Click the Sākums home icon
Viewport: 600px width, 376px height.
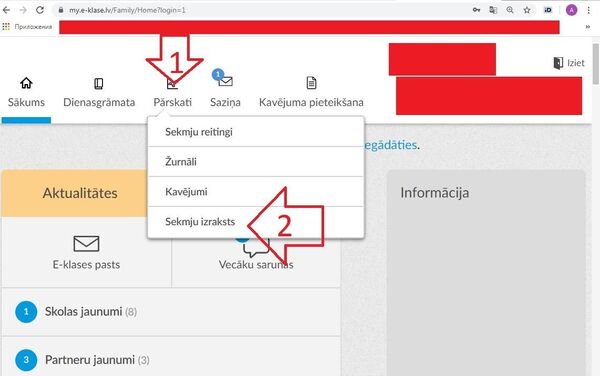[26, 83]
